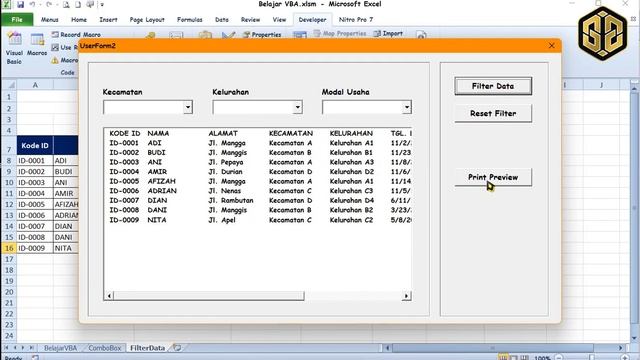
Task: Click the zoom slider handle in the status bar
Action: point(591,358)
